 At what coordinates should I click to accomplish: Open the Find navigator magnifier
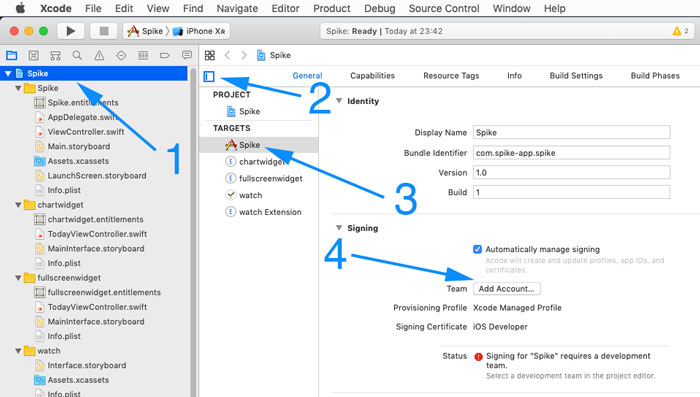click(77, 55)
